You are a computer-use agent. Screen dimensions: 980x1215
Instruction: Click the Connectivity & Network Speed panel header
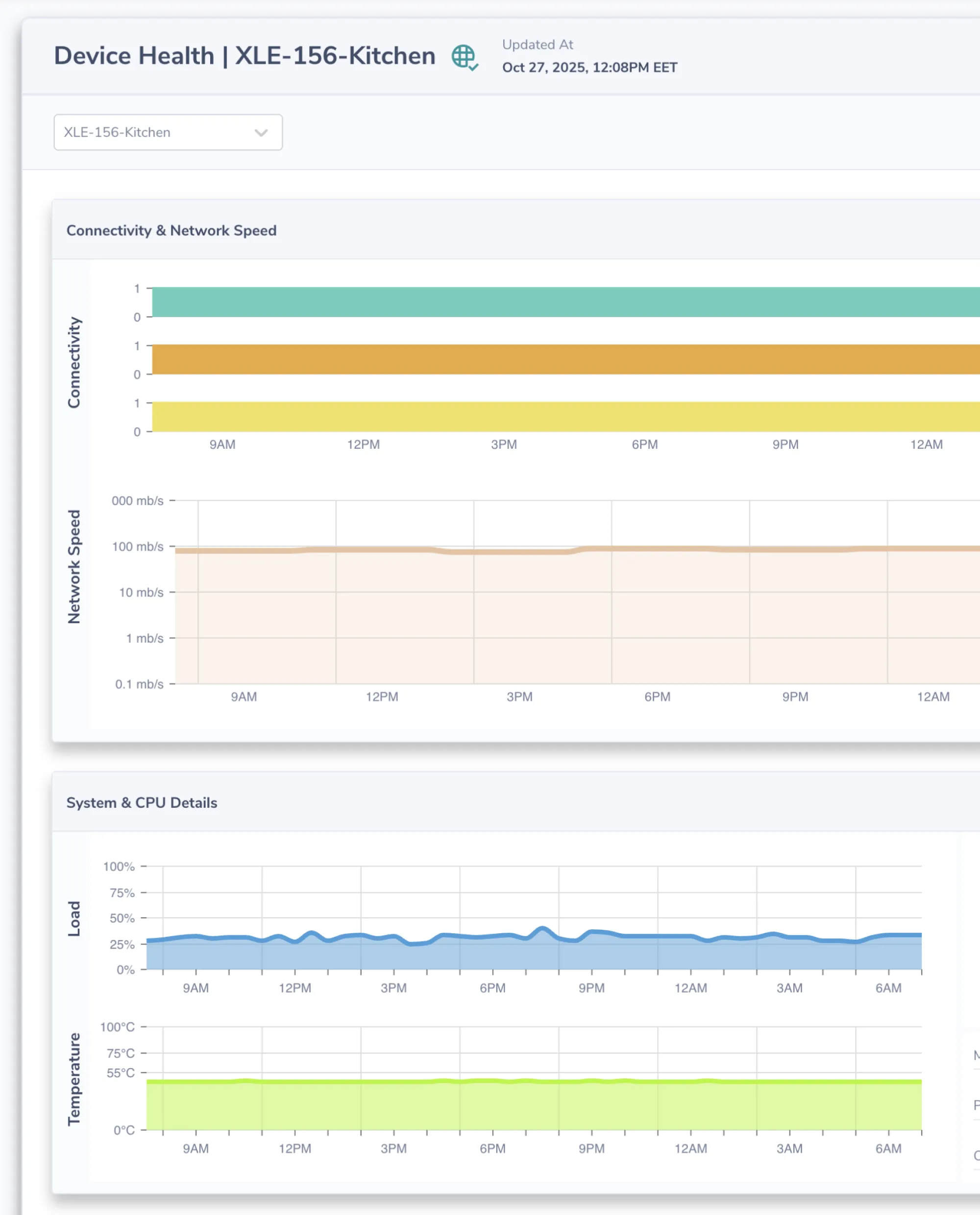point(171,230)
